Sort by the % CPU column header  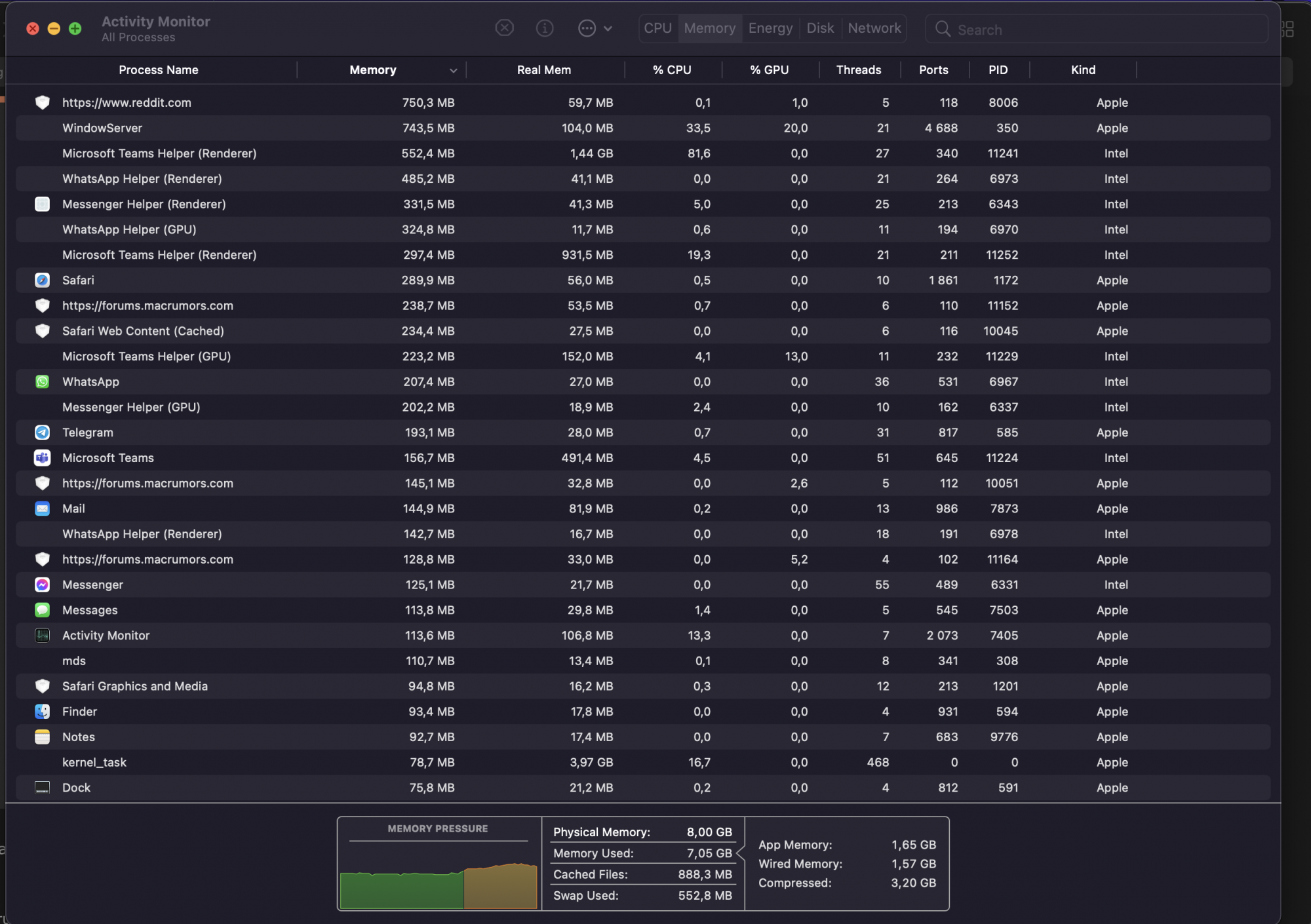click(x=672, y=70)
